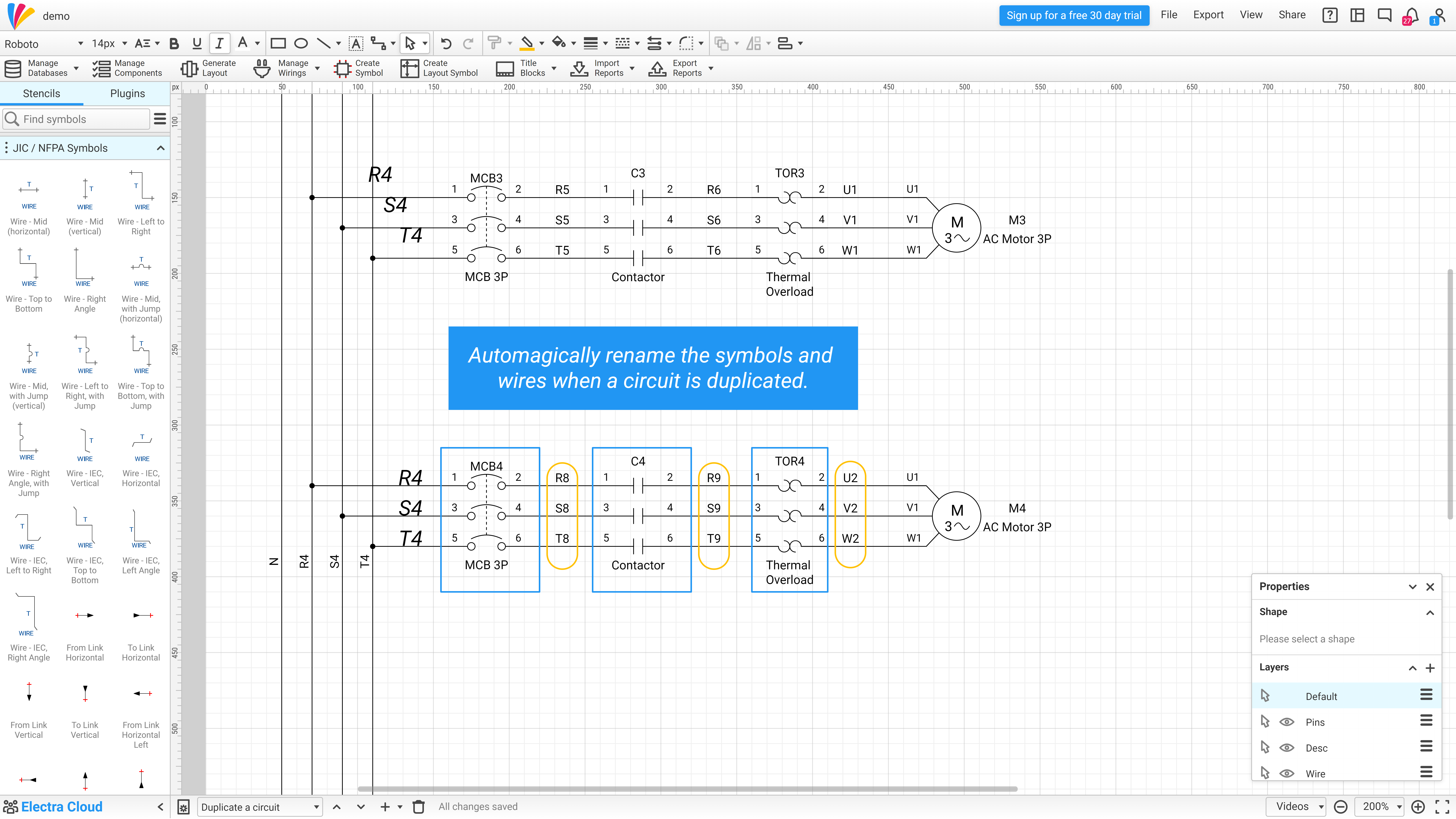Viewport: 1456px width, 819px height.
Task: Select the ellipse shape tool
Action: click(301, 44)
